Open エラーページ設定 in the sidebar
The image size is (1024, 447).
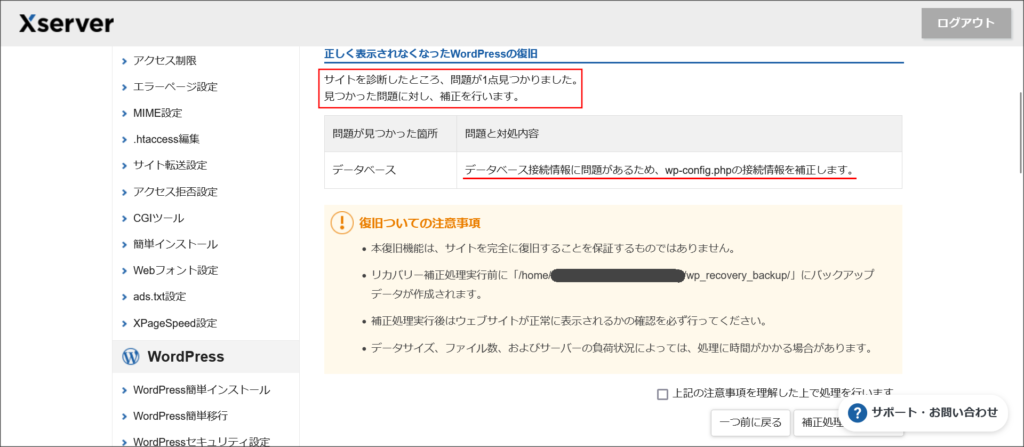click(175, 87)
